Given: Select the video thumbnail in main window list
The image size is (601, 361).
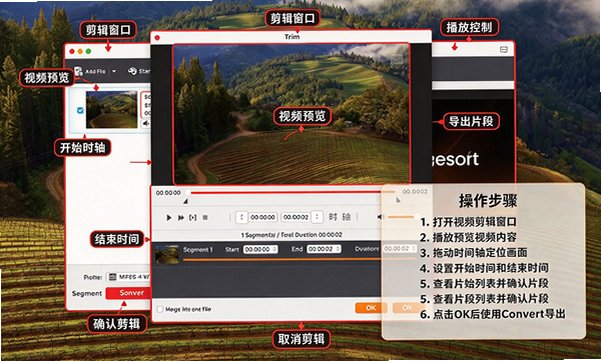Looking at the screenshot, I should tap(112, 110).
